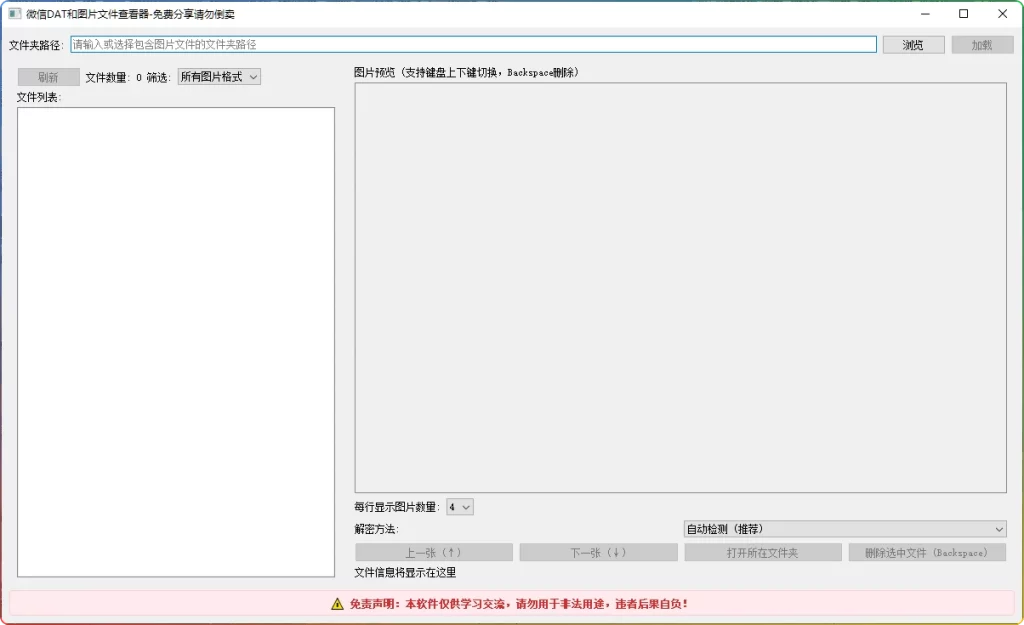Click the empty 文件列表 file list panel
Viewport: 1024px width, 625px height.
coord(175,340)
